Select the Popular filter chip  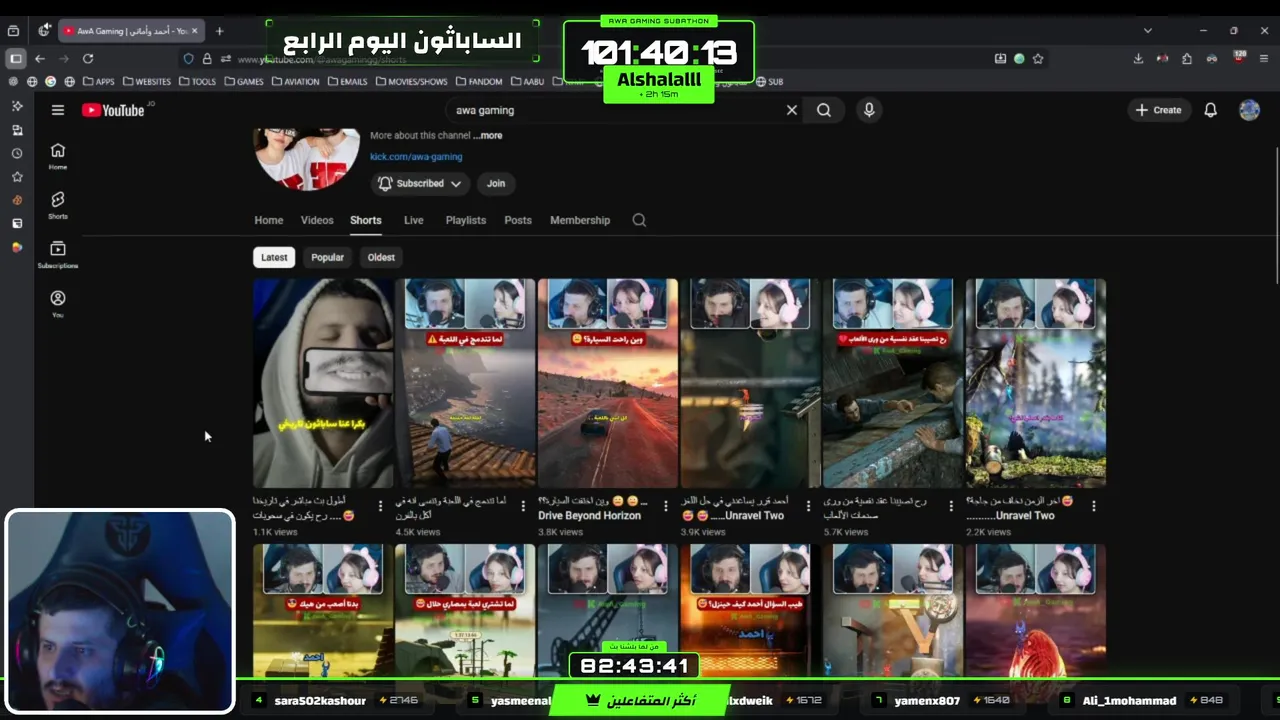327,257
